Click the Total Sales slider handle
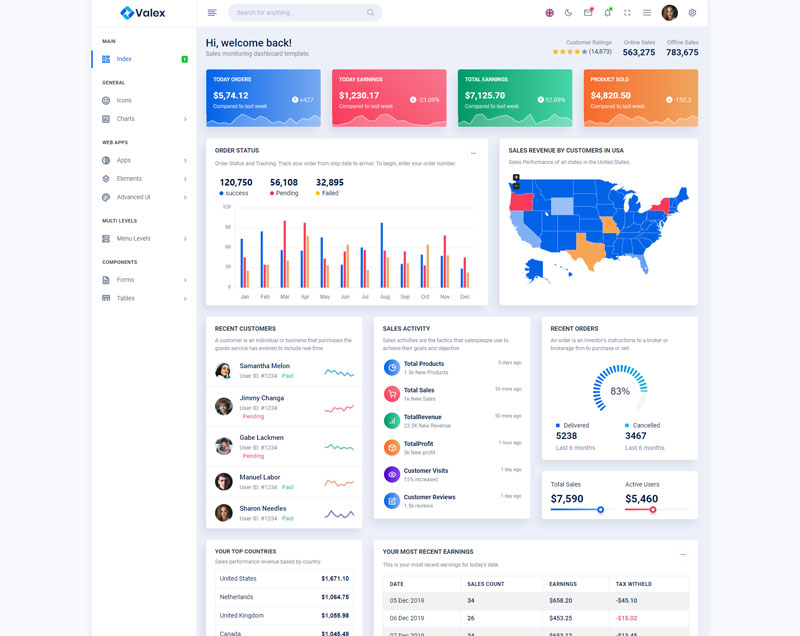The width and height of the screenshot is (800, 636). click(601, 510)
